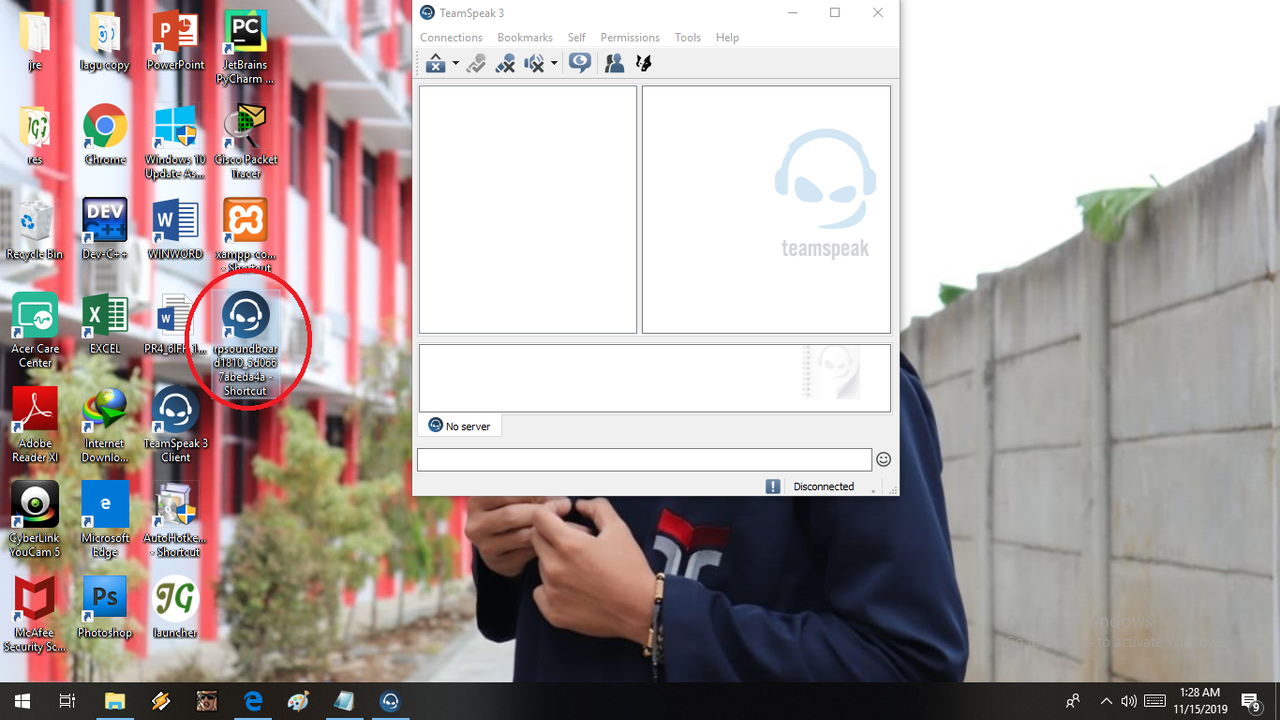Image resolution: width=1280 pixels, height=720 pixels.
Task: Select the jre folder desktop icon
Action: click(x=35, y=41)
